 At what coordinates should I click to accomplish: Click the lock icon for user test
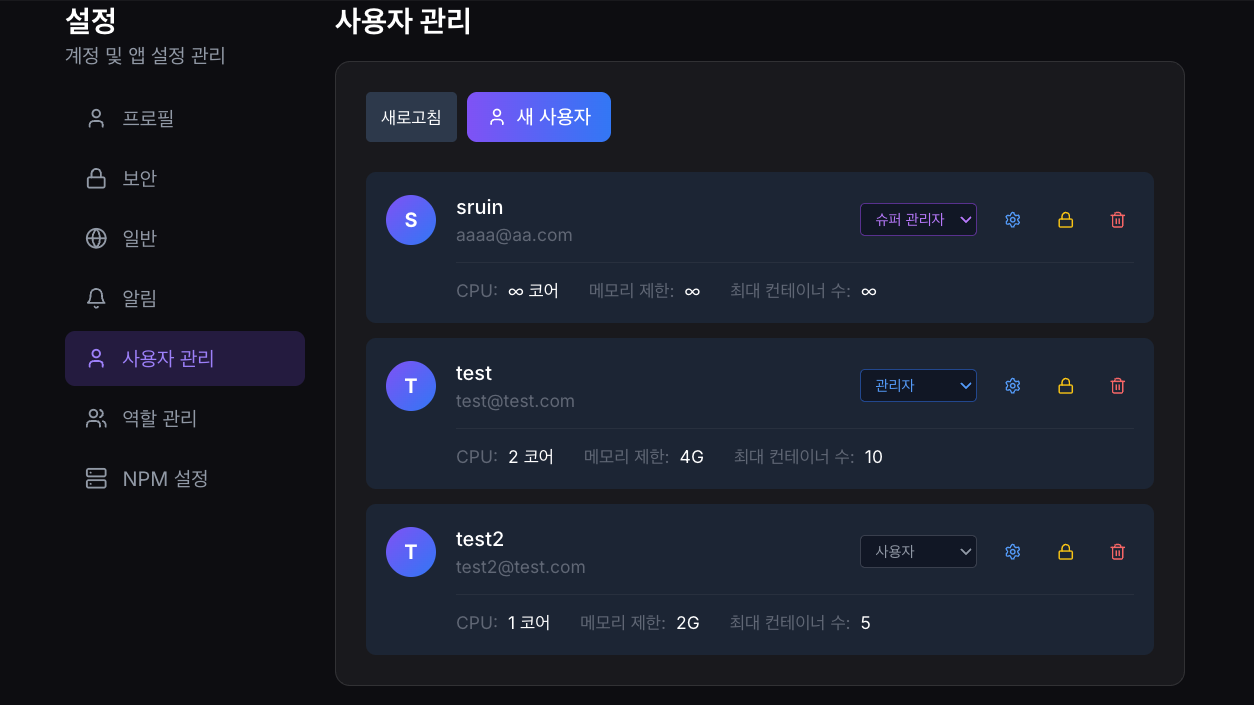[x=1065, y=385]
